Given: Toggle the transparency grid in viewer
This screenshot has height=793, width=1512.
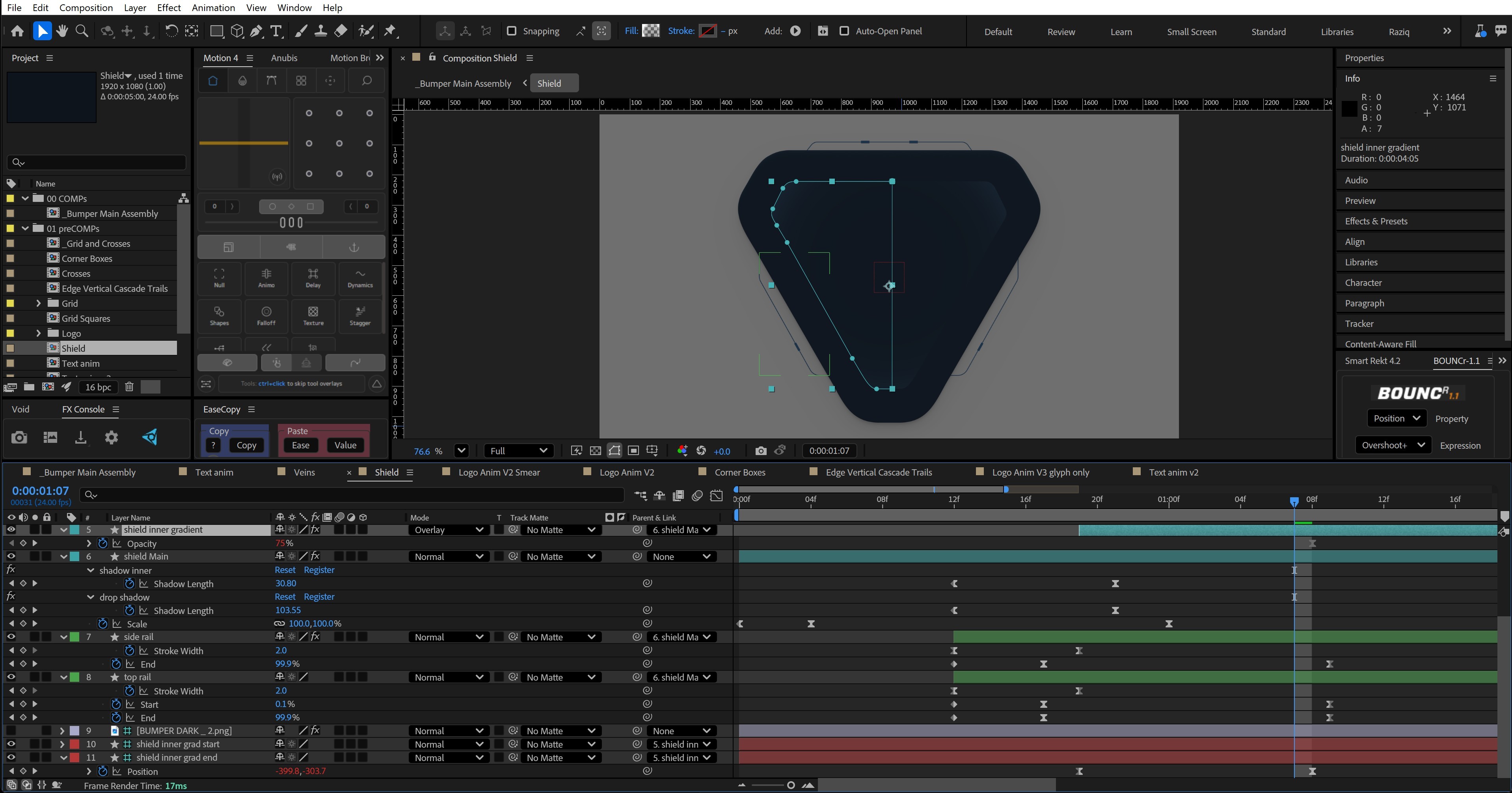Looking at the screenshot, I should coord(595,451).
